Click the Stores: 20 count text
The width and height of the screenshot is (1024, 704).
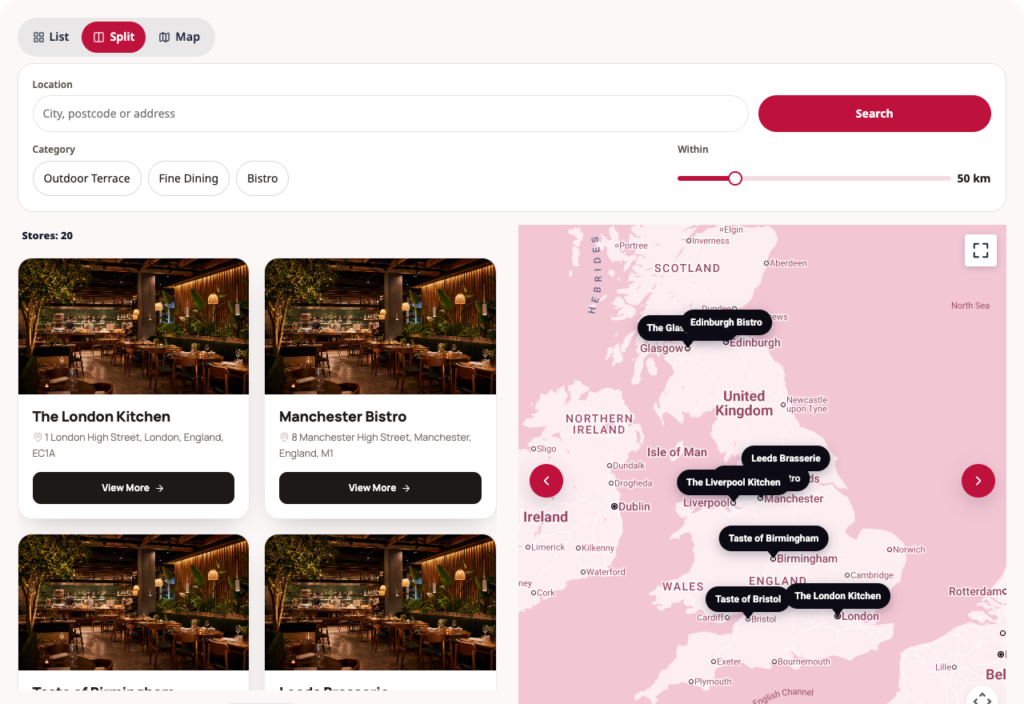pyautogui.click(x=47, y=236)
